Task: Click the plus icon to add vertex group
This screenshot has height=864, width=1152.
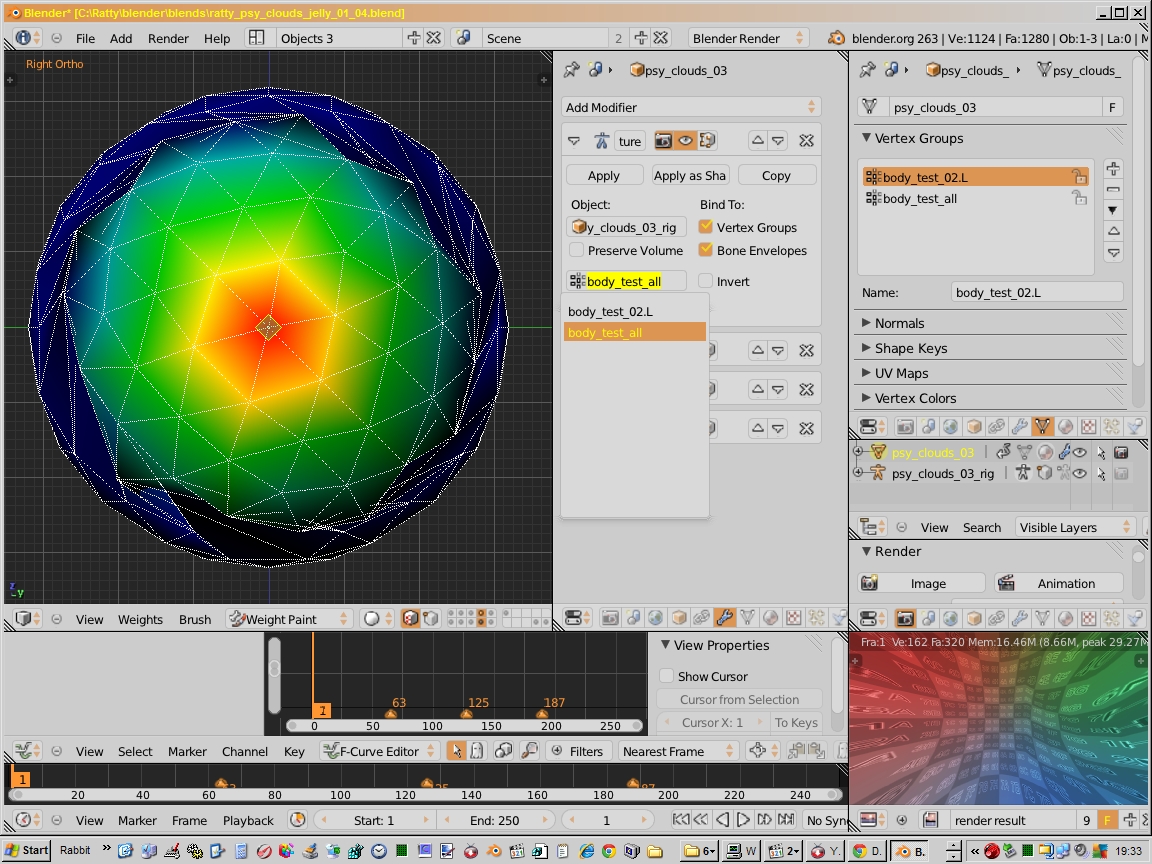Action: point(1113,169)
